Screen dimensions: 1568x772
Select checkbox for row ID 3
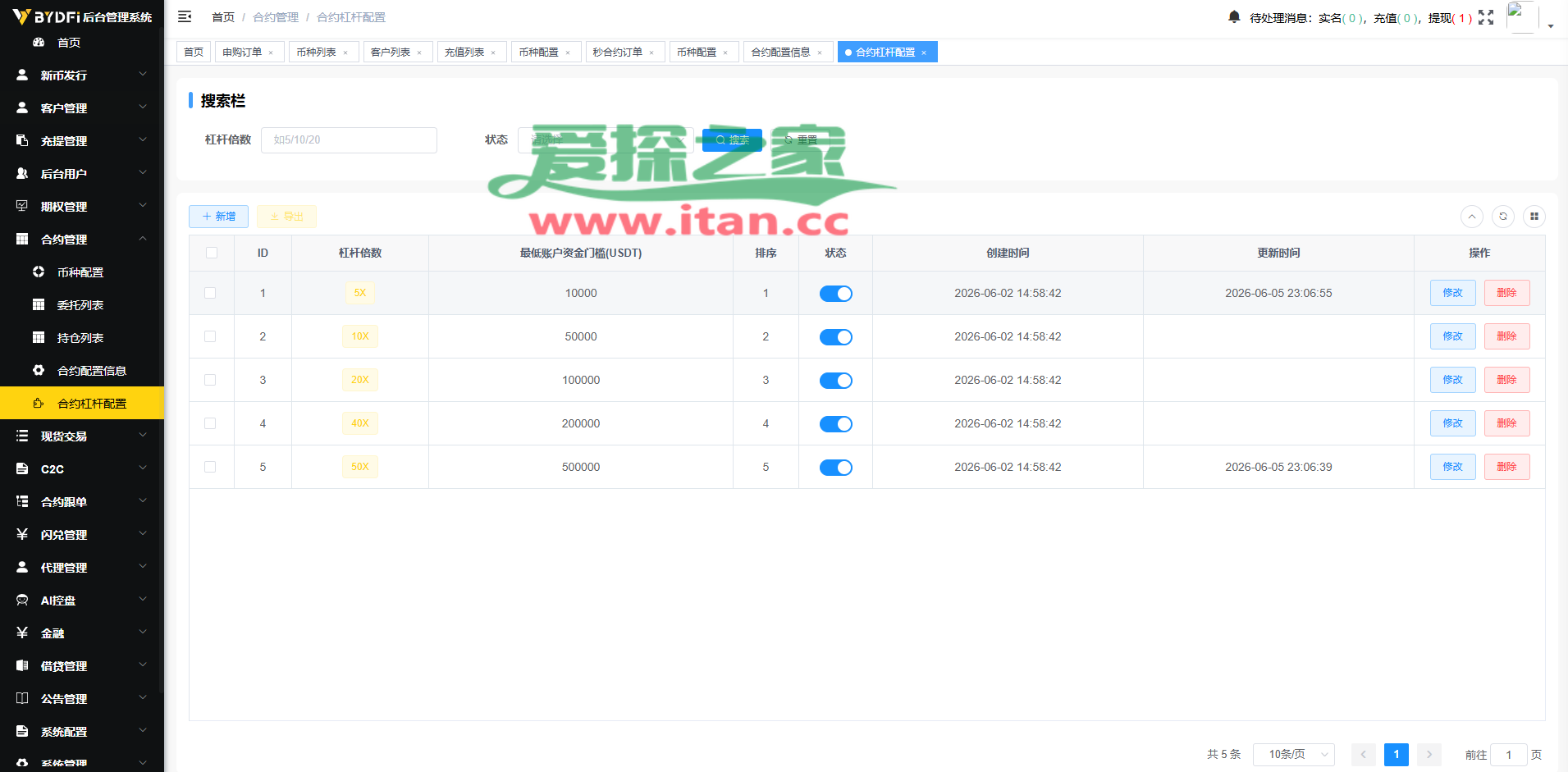coord(210,380)
